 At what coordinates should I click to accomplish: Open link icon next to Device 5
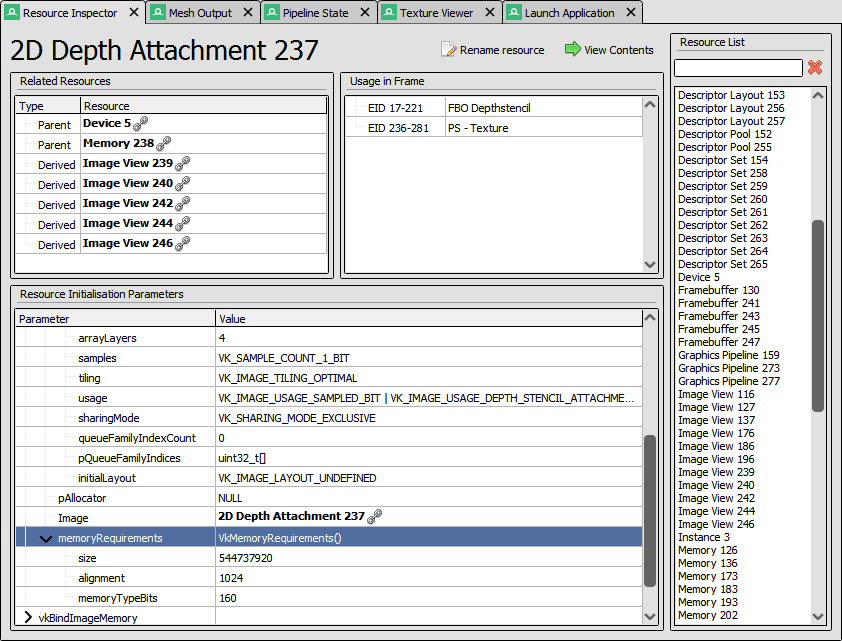pyautogui.click(x=140, y=123)
